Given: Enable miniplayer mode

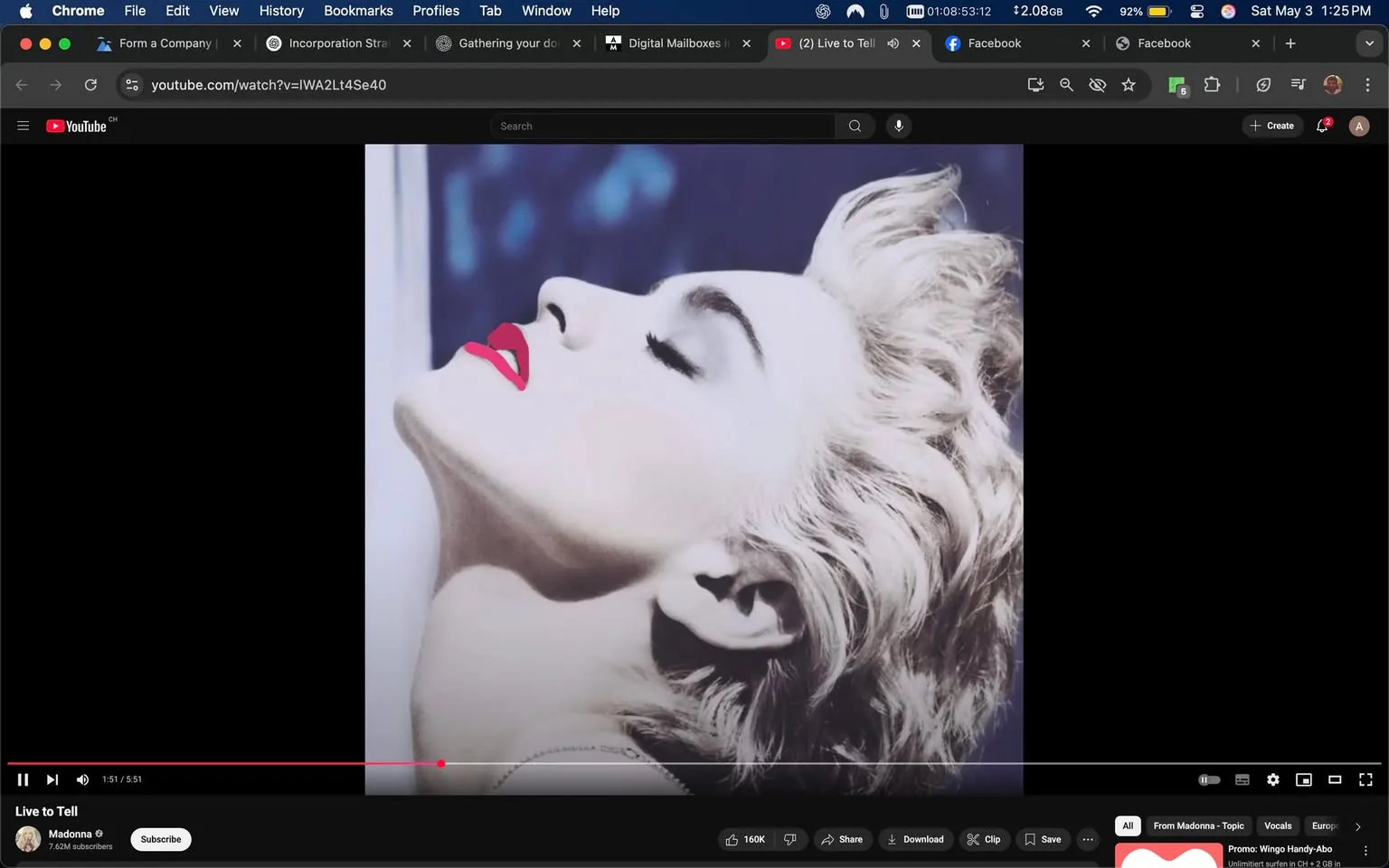Looking at the screenshot, I should 1303,779.
